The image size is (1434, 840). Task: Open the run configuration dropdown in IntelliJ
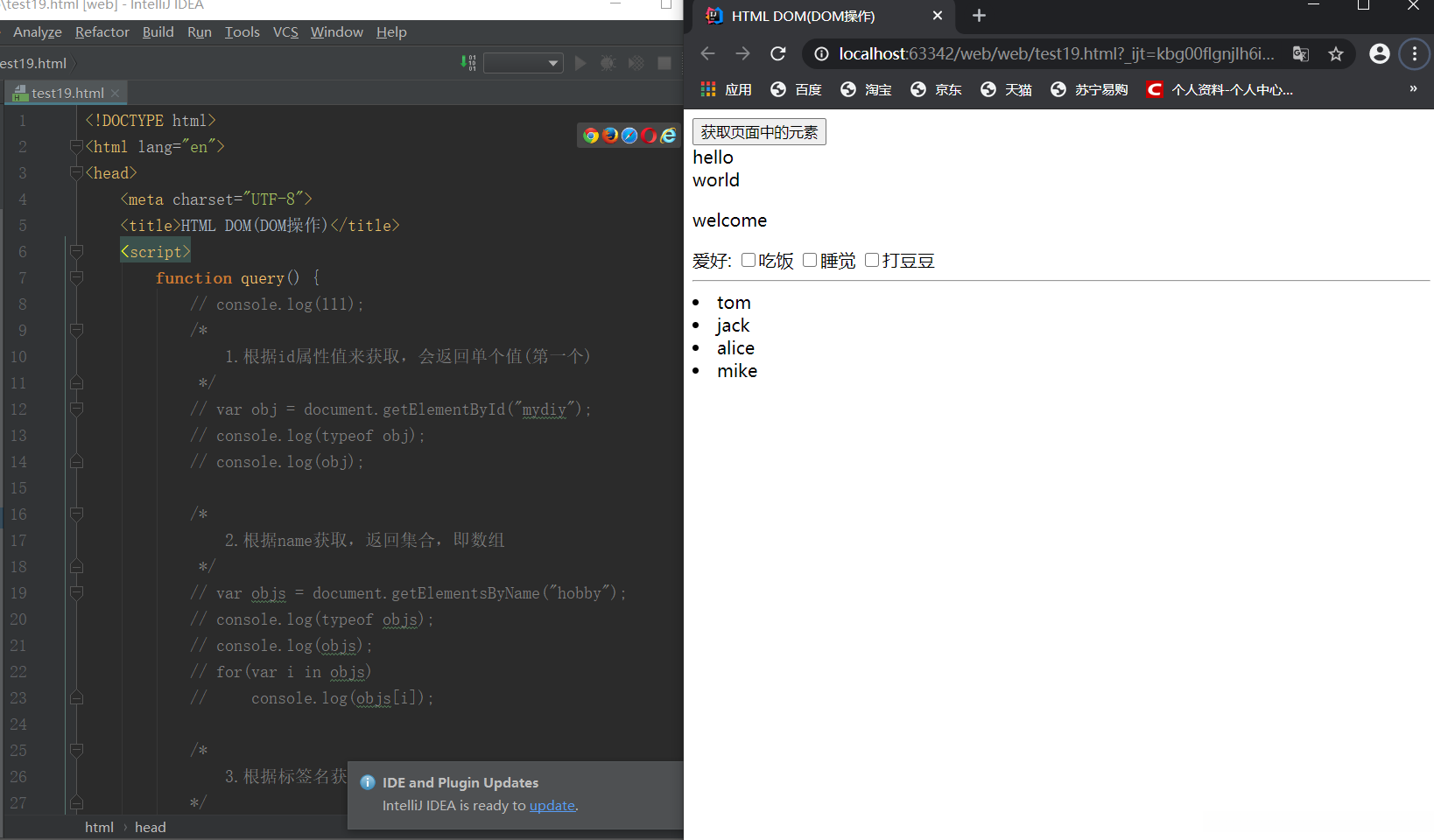point(524,63)
